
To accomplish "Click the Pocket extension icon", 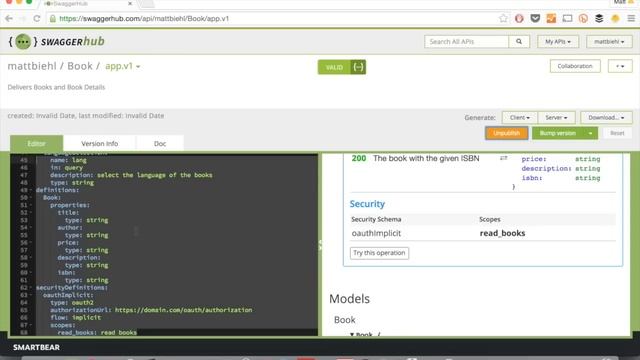I will 535,18.
